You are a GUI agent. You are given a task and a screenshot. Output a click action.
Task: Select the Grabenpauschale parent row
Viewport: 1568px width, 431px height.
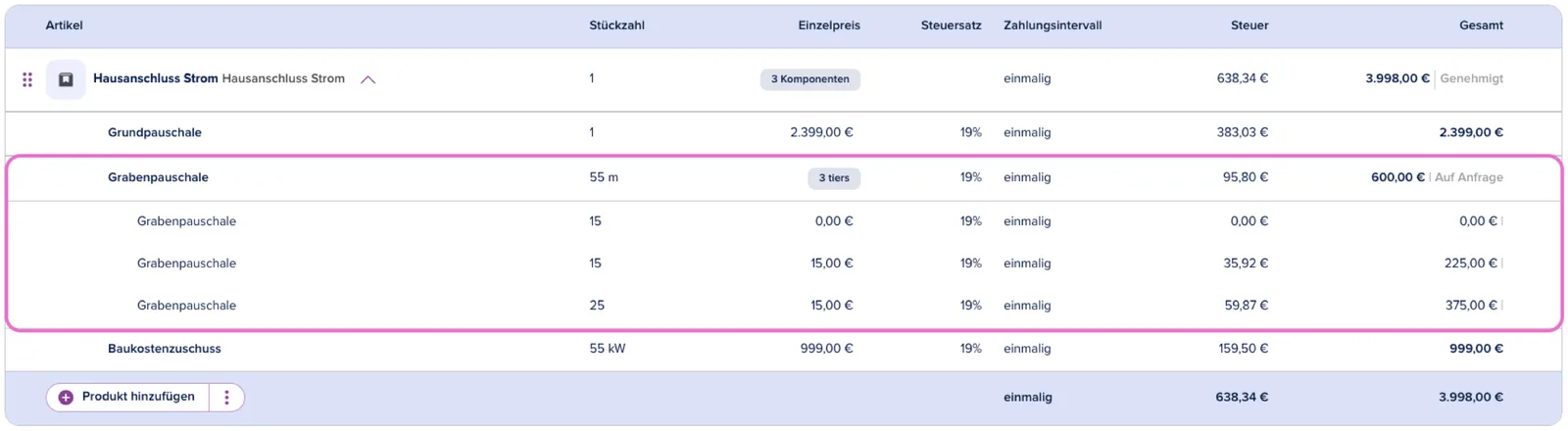pyautogui.click(x=783, y=178)
